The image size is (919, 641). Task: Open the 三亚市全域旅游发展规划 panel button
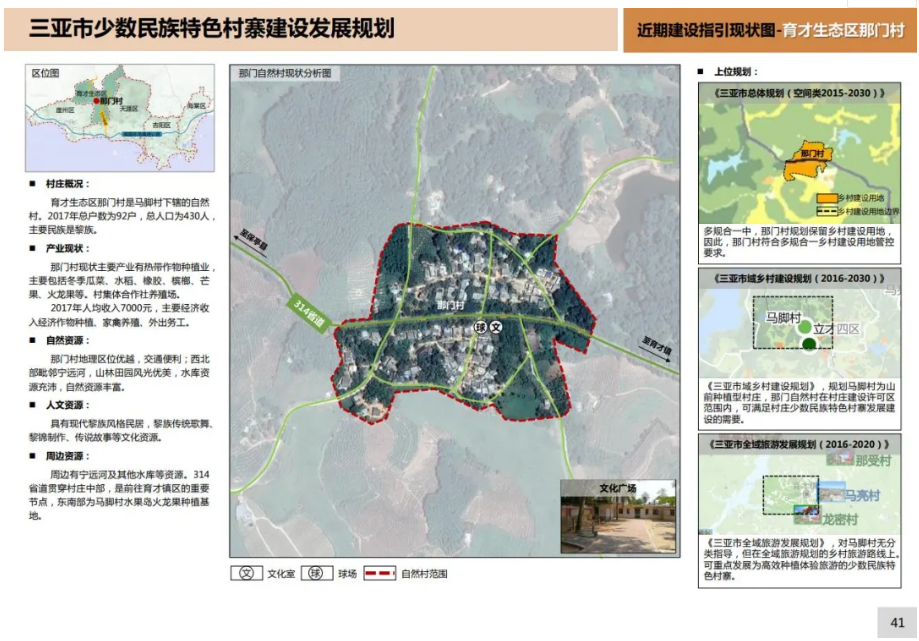[x=799, y=442]
